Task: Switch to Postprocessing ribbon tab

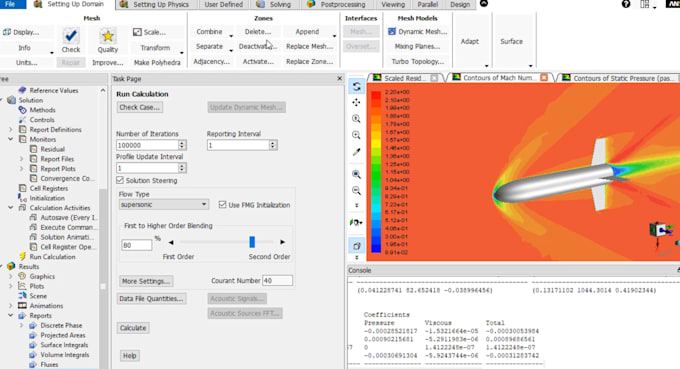Action: [337, 4]
